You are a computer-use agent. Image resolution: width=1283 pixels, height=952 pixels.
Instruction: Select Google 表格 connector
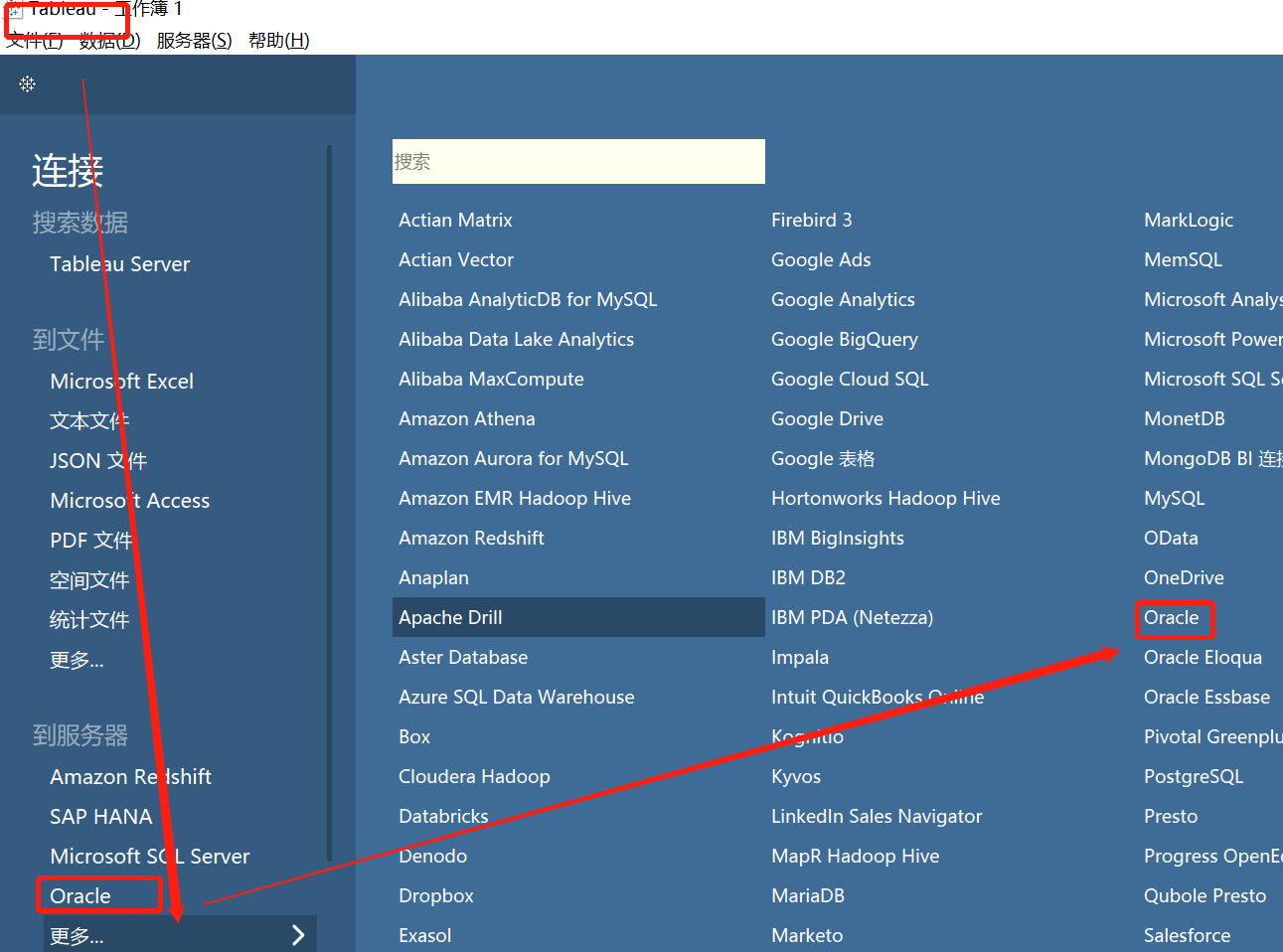[x=824, y=458]
